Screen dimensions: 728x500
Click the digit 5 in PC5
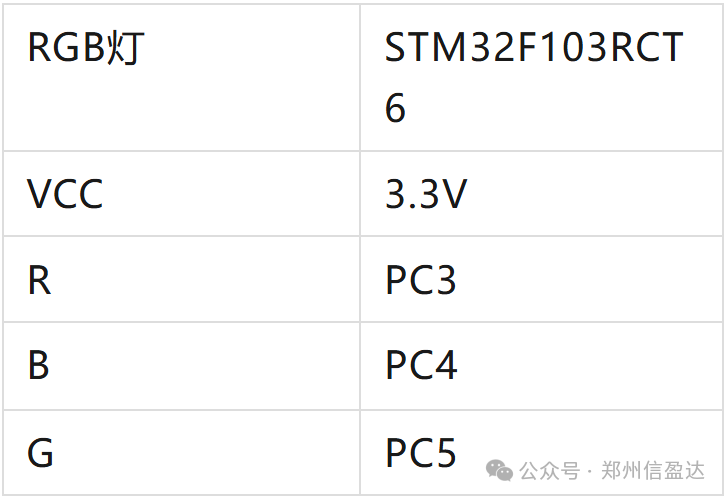445,453
